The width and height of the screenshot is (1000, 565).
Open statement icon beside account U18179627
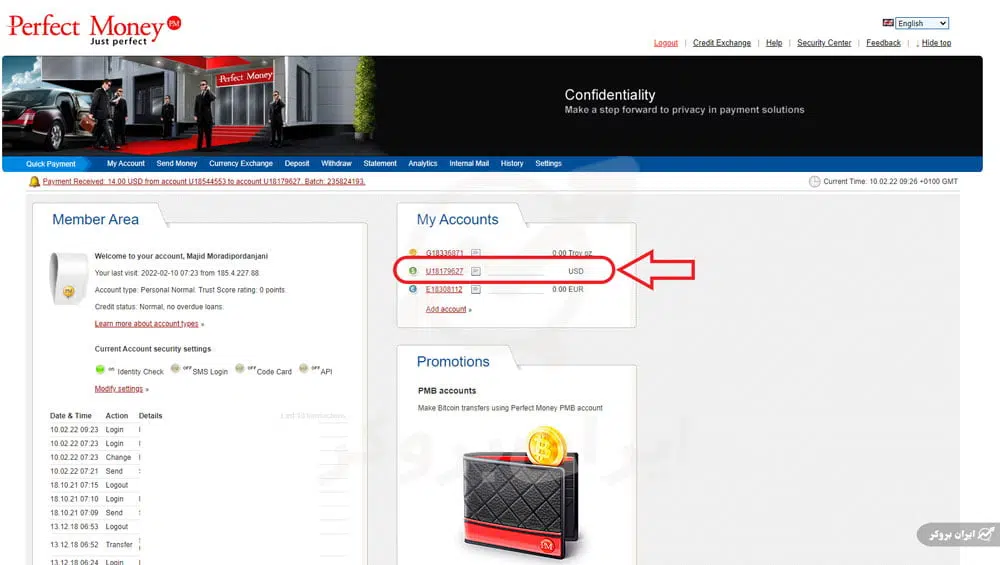click(x=476, y=271)
